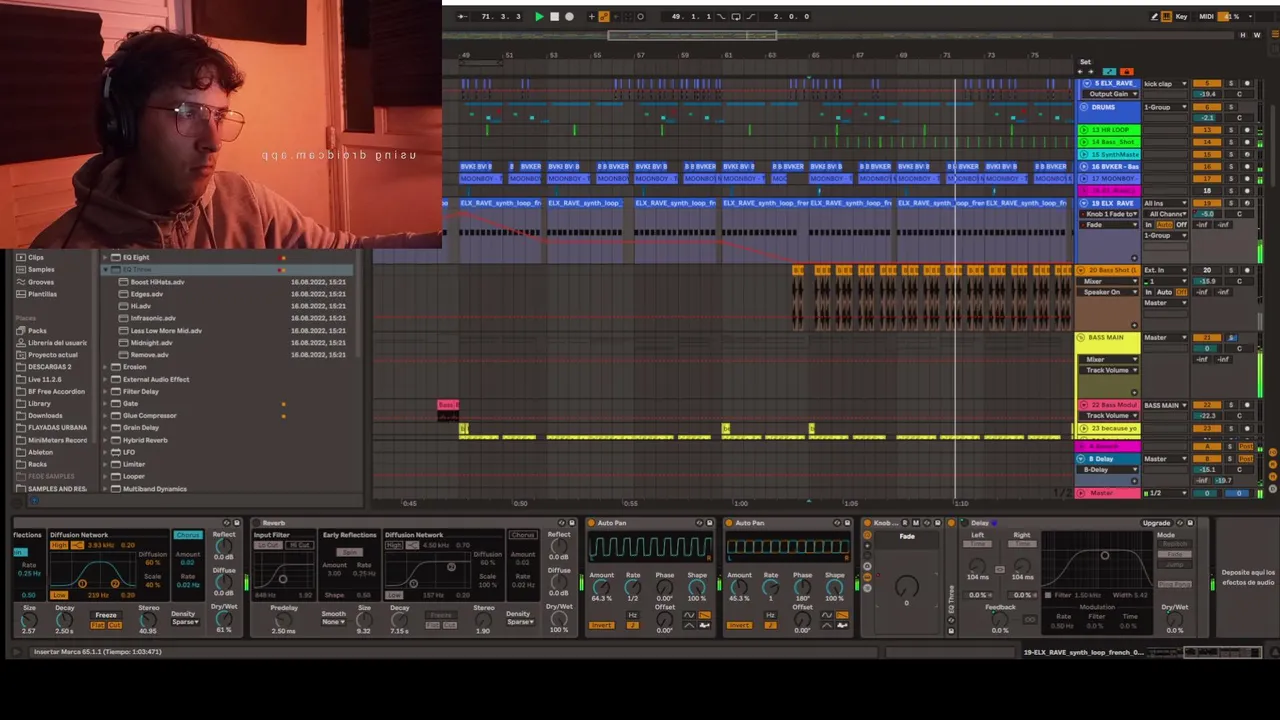
Task: Adjust first Auto Pan Amount knob 64.3 %
Action: point(601,588)
